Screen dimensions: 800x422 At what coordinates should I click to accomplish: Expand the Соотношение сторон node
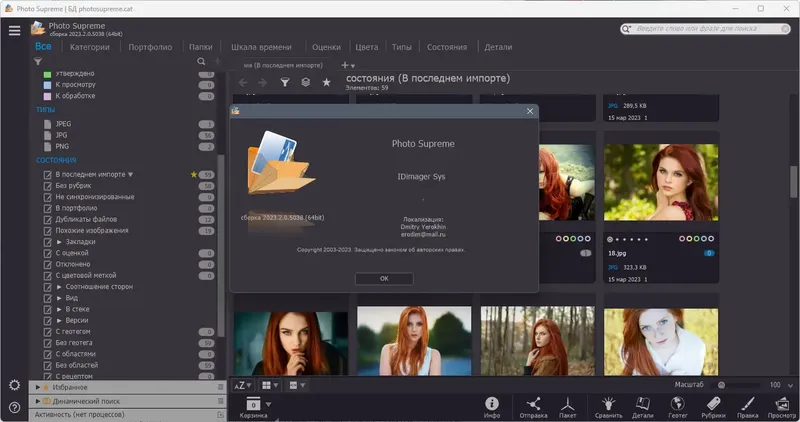tap(59, 287)
